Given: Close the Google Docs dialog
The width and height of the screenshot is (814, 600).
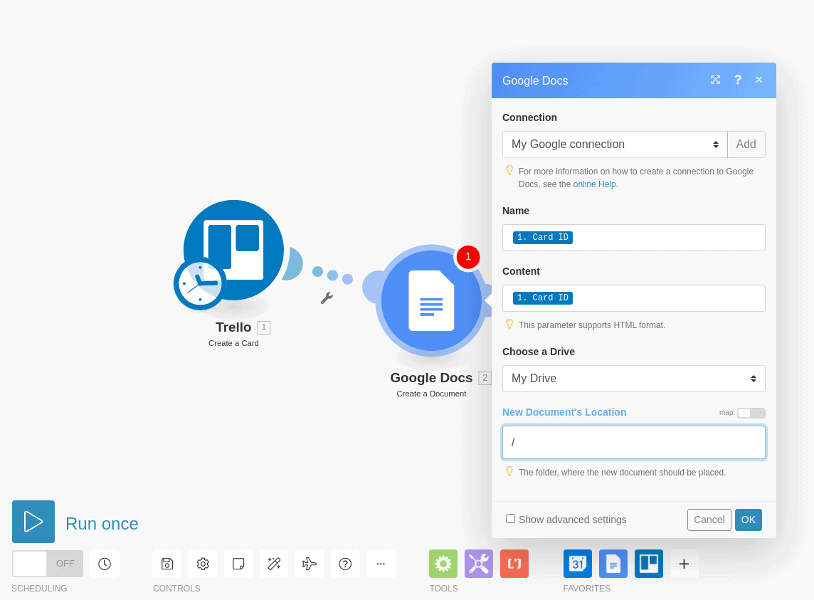Looking at the screenshot, I should click(759, 79).
